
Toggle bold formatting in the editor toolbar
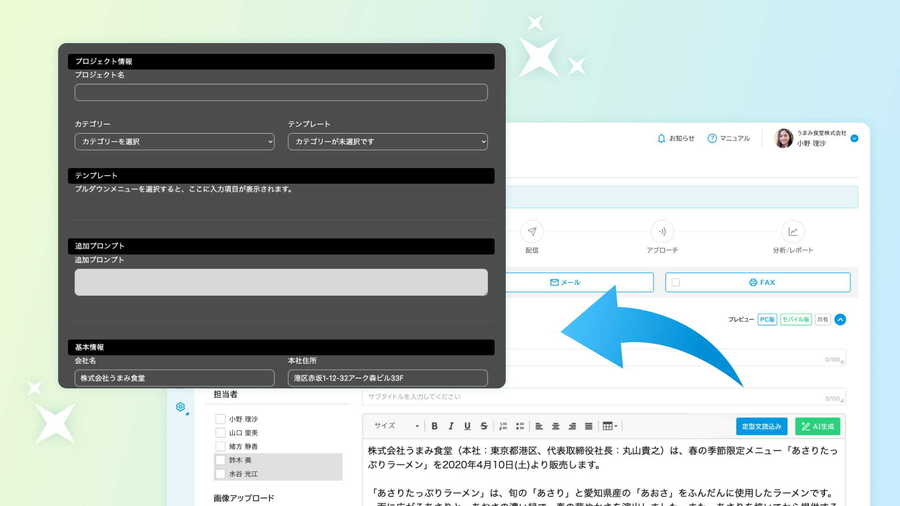pyautogui.click(x=434, y=426)
